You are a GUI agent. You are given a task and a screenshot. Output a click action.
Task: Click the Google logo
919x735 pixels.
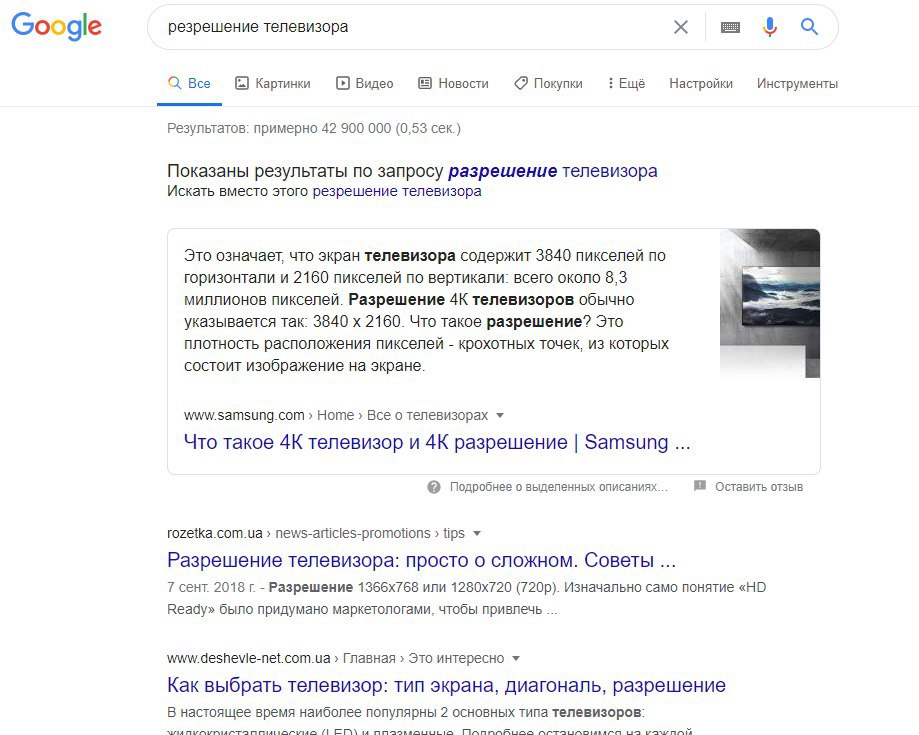(x=56, y=26)
